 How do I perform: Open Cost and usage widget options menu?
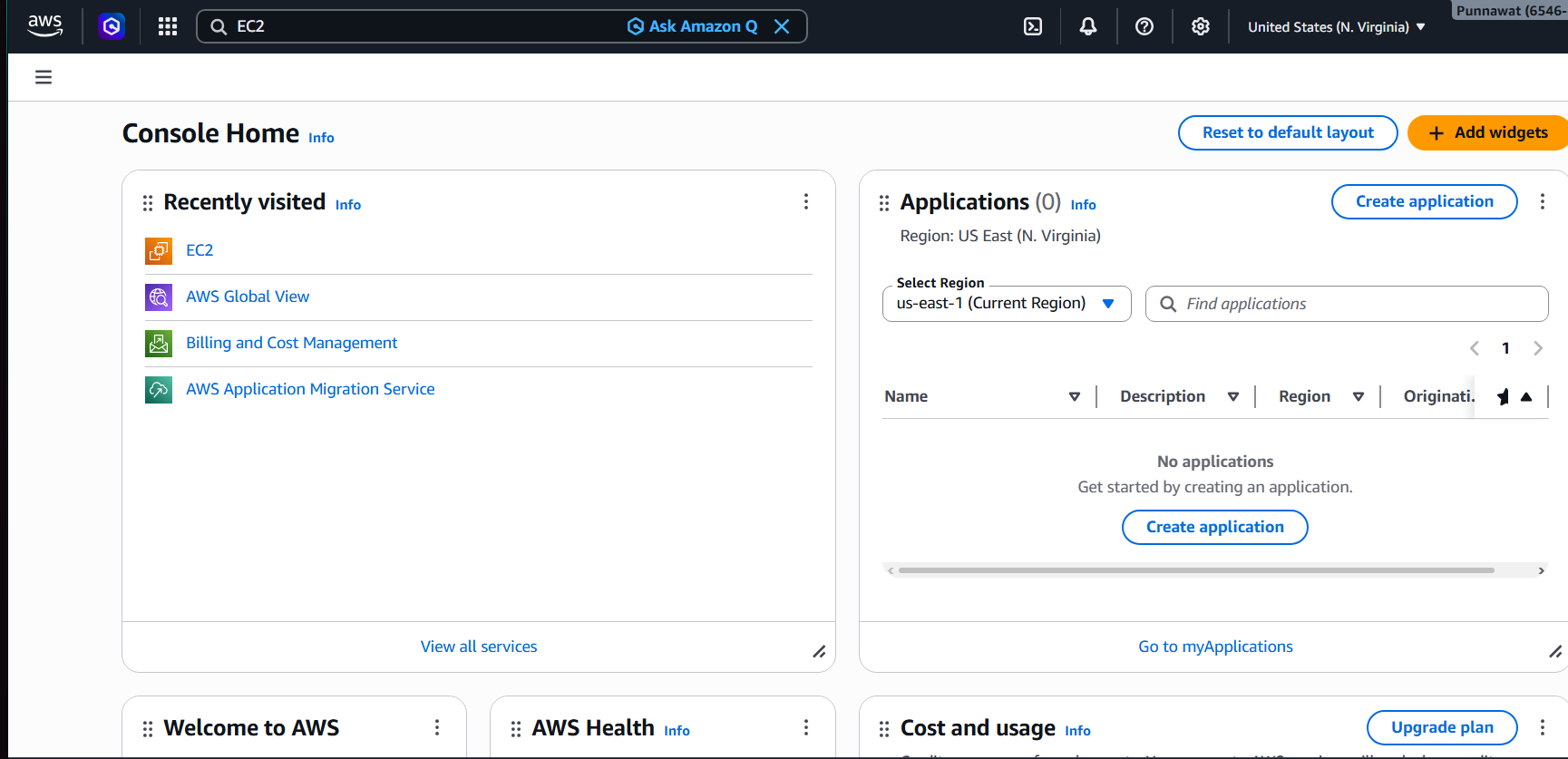click(1543, 727)
